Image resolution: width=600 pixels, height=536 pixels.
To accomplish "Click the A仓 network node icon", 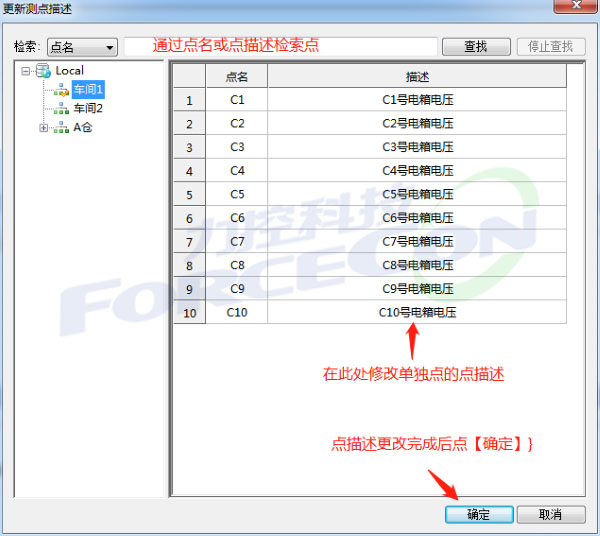I will 61,127.
